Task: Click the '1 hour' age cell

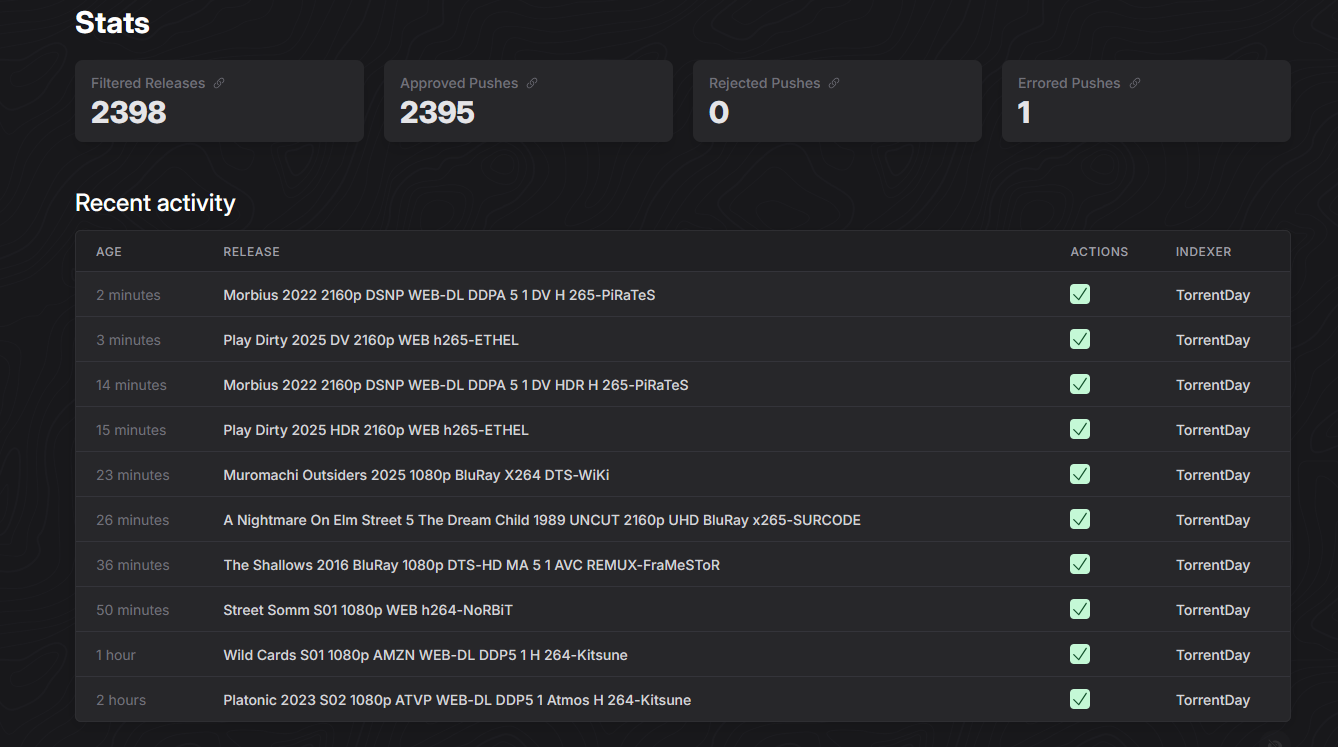Action: 116,655
